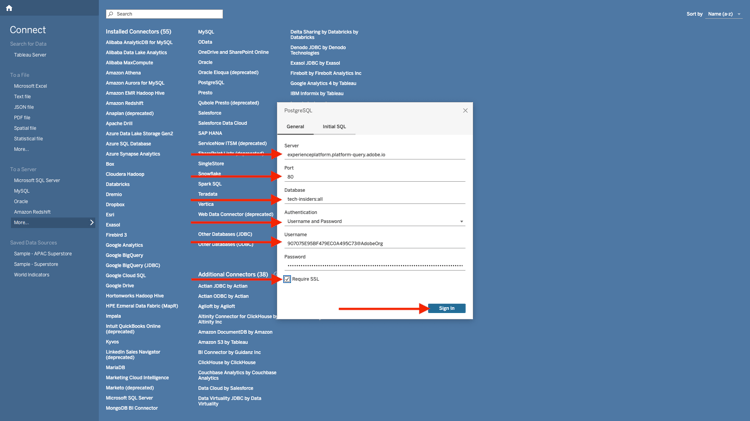Choose Apache Drill connector

tap(119, 123)
